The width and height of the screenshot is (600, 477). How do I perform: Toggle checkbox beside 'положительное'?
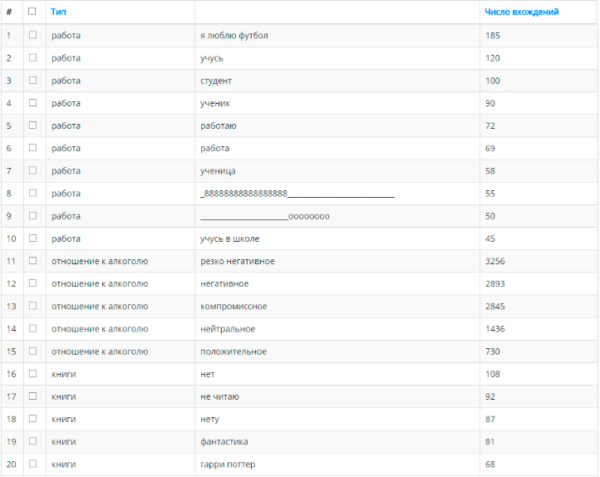pyautogui.click(x=33, y=351)
